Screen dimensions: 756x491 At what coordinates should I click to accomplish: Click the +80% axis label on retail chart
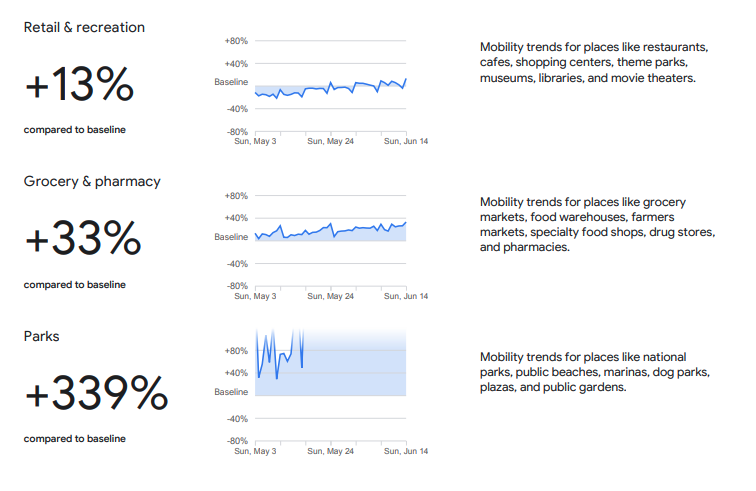[236, 41]
